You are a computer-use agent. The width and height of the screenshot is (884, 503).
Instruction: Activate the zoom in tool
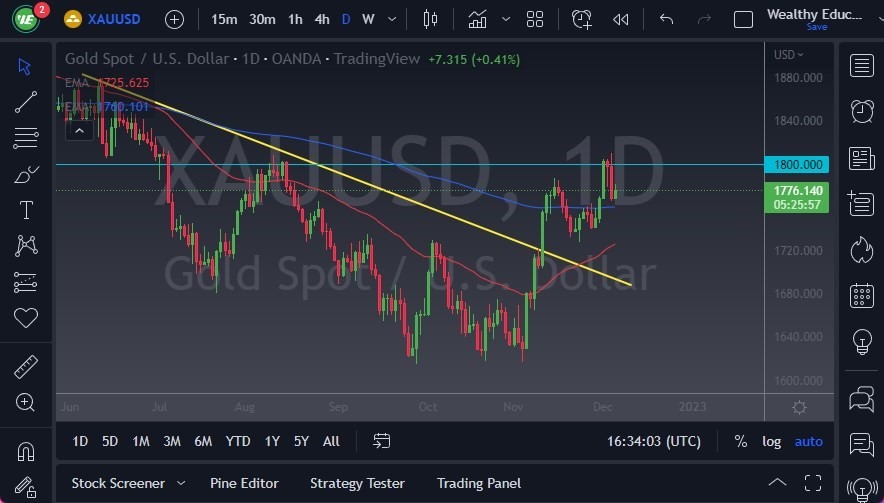click(x=25, y=402)
